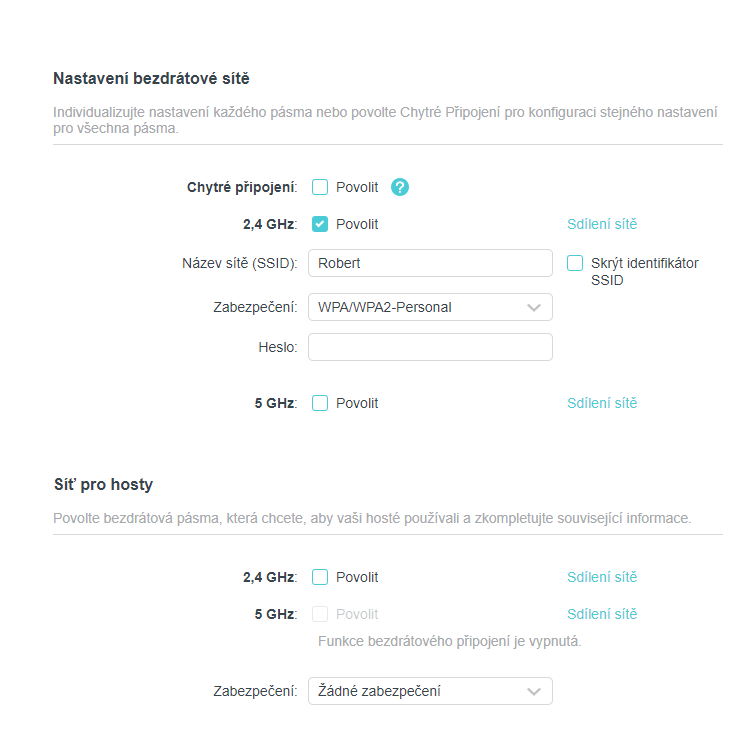
Task: Click the network name field containing Robert
Action: click(430, 263)
